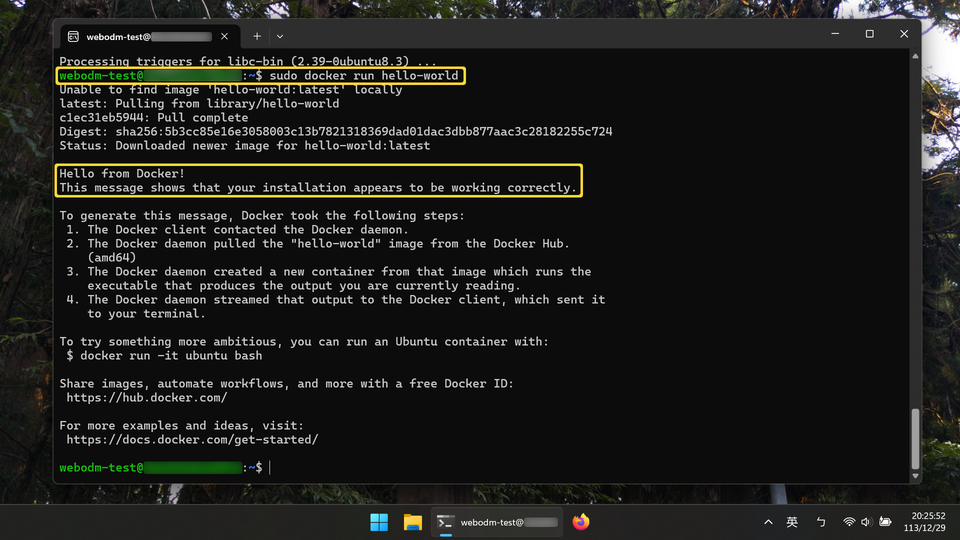Click the terminal scrollbar down arrow
The width and height of the screenshot is (960, 540).
point(915,476)
